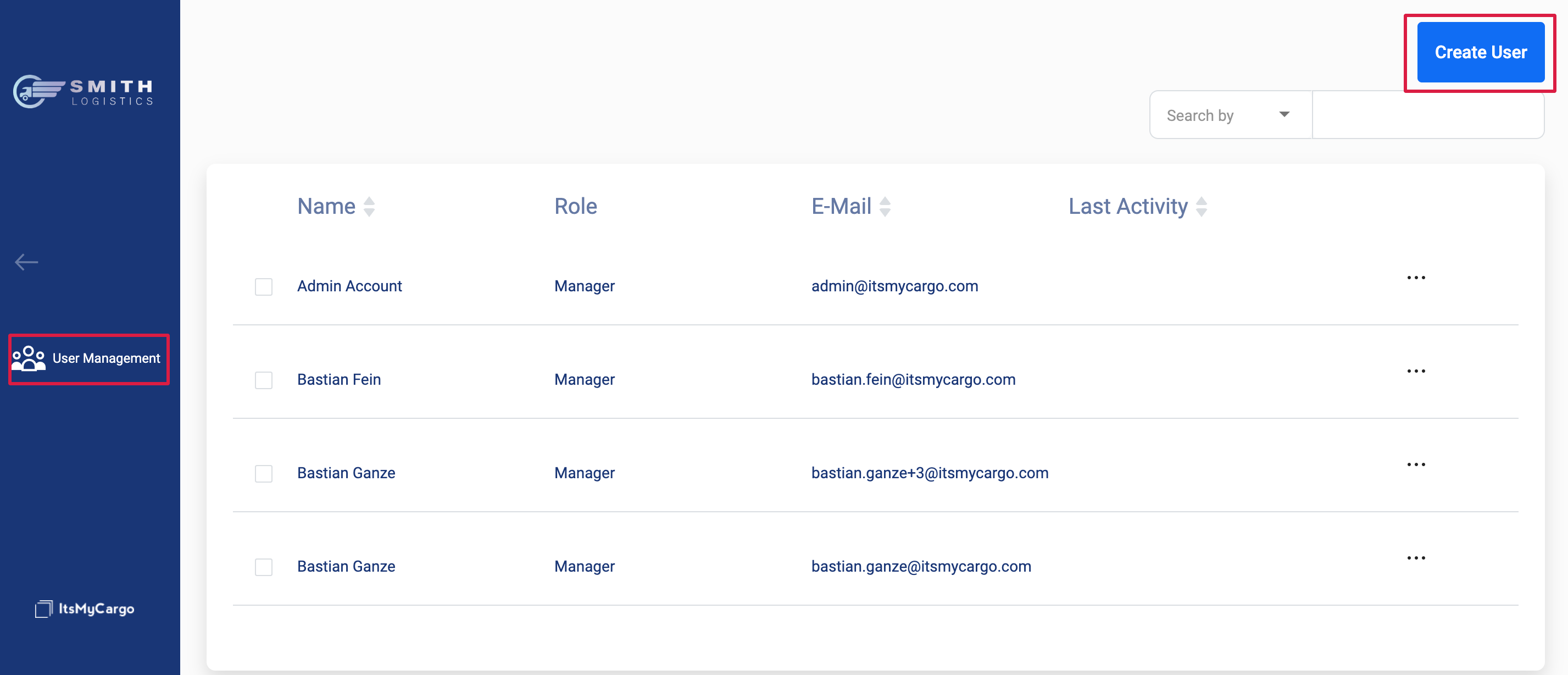Open three-dot menu for Admin Account
This screenshot has width=1568, height=675.
pos(1415,278)
